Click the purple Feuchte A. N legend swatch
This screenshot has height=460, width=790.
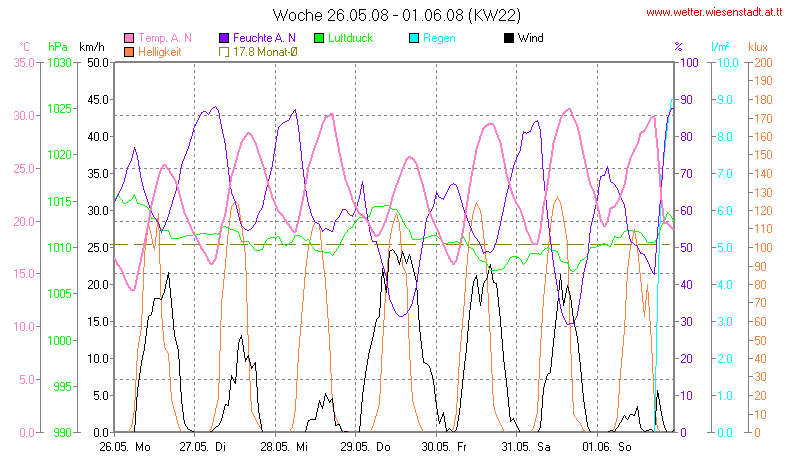[224, 38]
